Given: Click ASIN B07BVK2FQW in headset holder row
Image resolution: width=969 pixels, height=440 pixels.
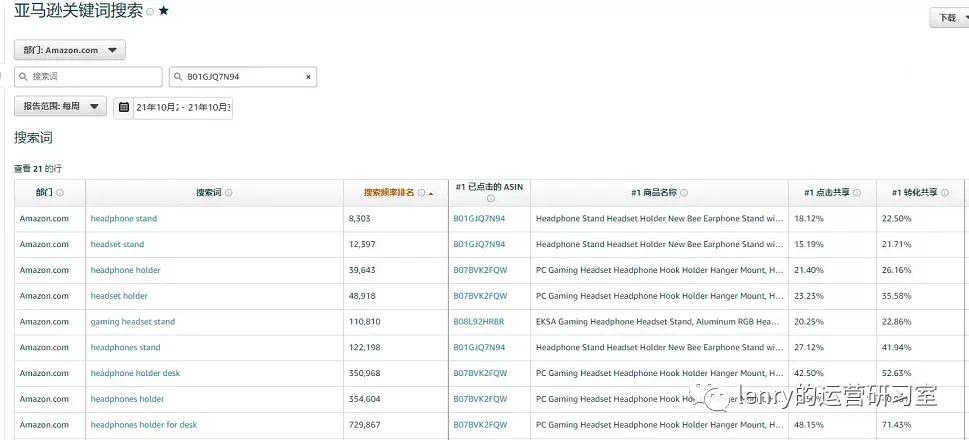Looking at the screenshot, I should coord(480,296).
